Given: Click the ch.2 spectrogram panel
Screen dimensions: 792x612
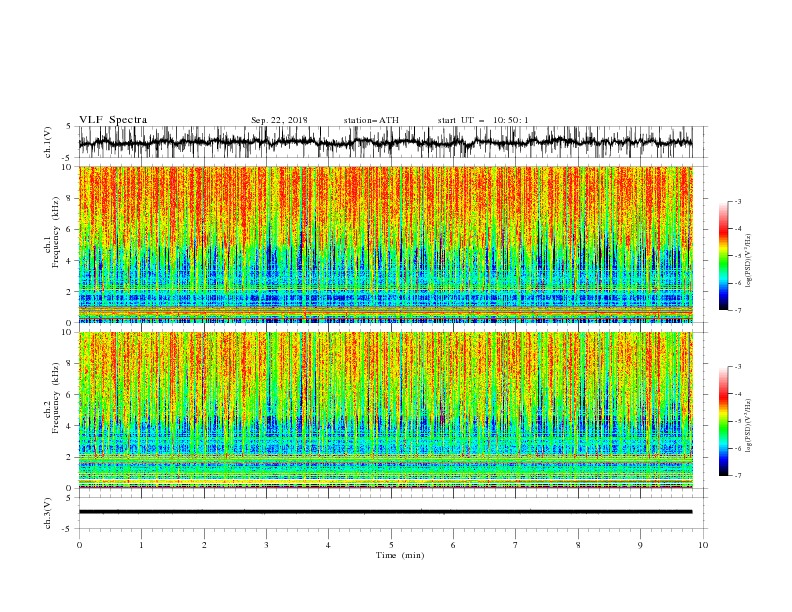Looking at the screenshot, I should [385, 410].
